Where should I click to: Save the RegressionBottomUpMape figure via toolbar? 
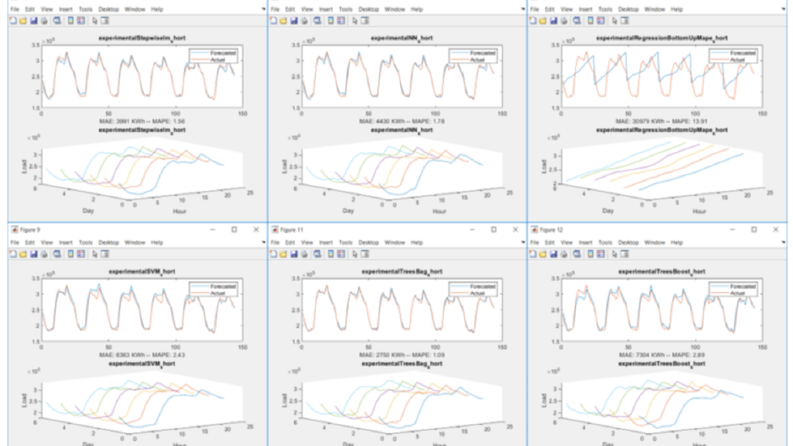(553, 21)
